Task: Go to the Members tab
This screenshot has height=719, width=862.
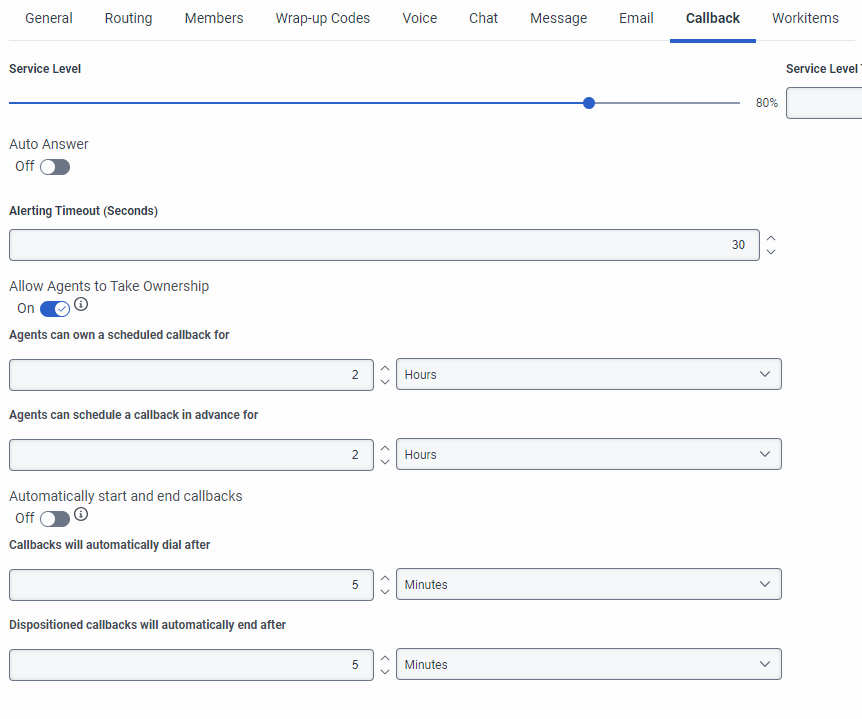Action: tap(214, 18)
